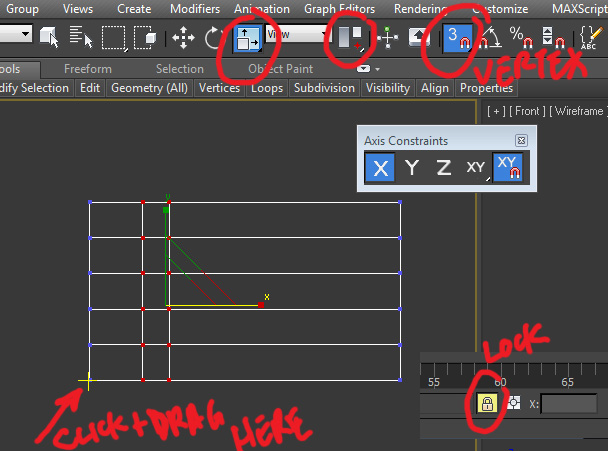The height and width of the screenshot is (451, 608).
Task: Toggle 3D Snaps button
Action: point(458,38)
